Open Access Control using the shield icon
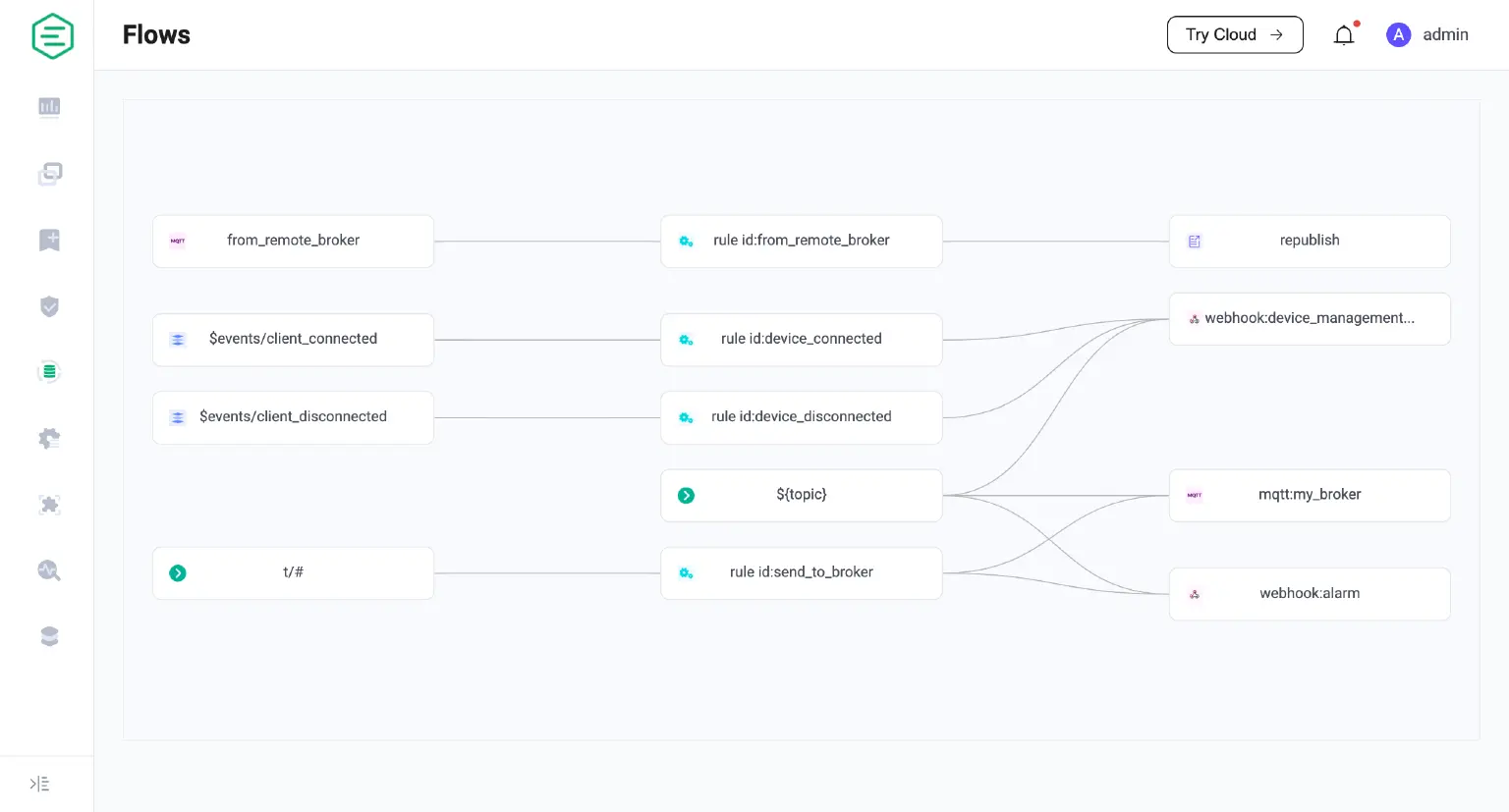Screen dimensions: 1509x812 tap(49, 306)
